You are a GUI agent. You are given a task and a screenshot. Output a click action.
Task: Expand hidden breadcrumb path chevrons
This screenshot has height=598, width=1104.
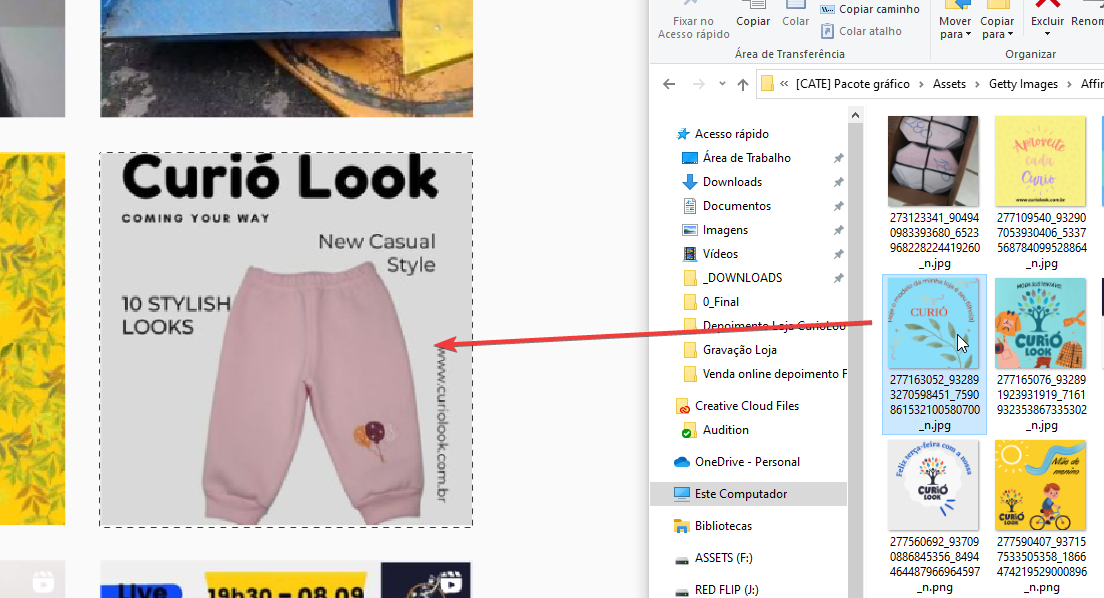point(784,84)
